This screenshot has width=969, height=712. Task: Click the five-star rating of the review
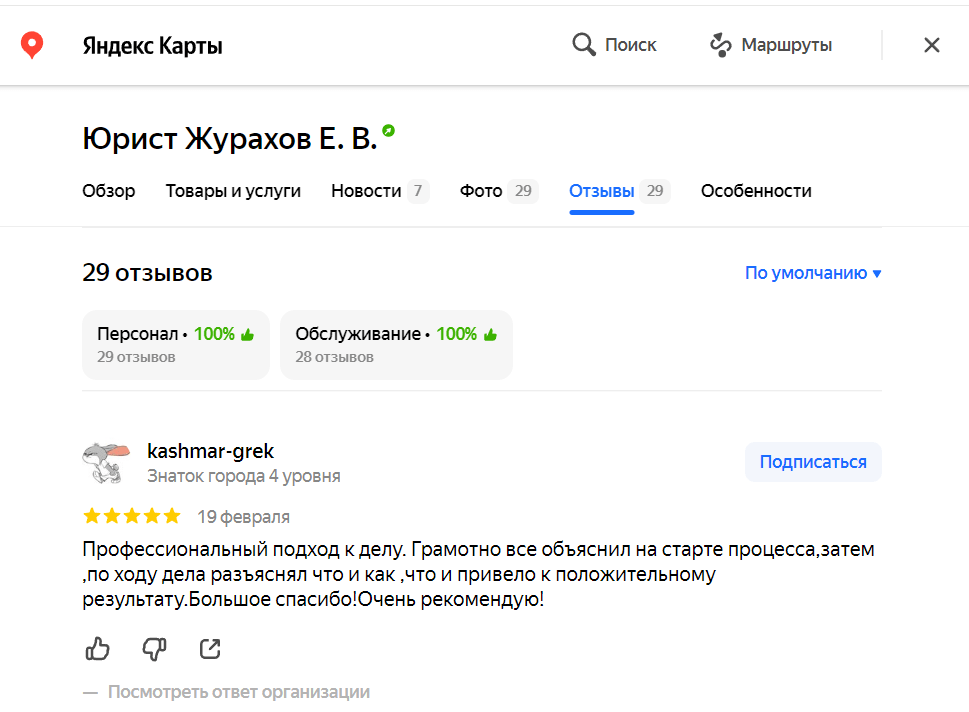pyautogui.click(x=132, y=516)
